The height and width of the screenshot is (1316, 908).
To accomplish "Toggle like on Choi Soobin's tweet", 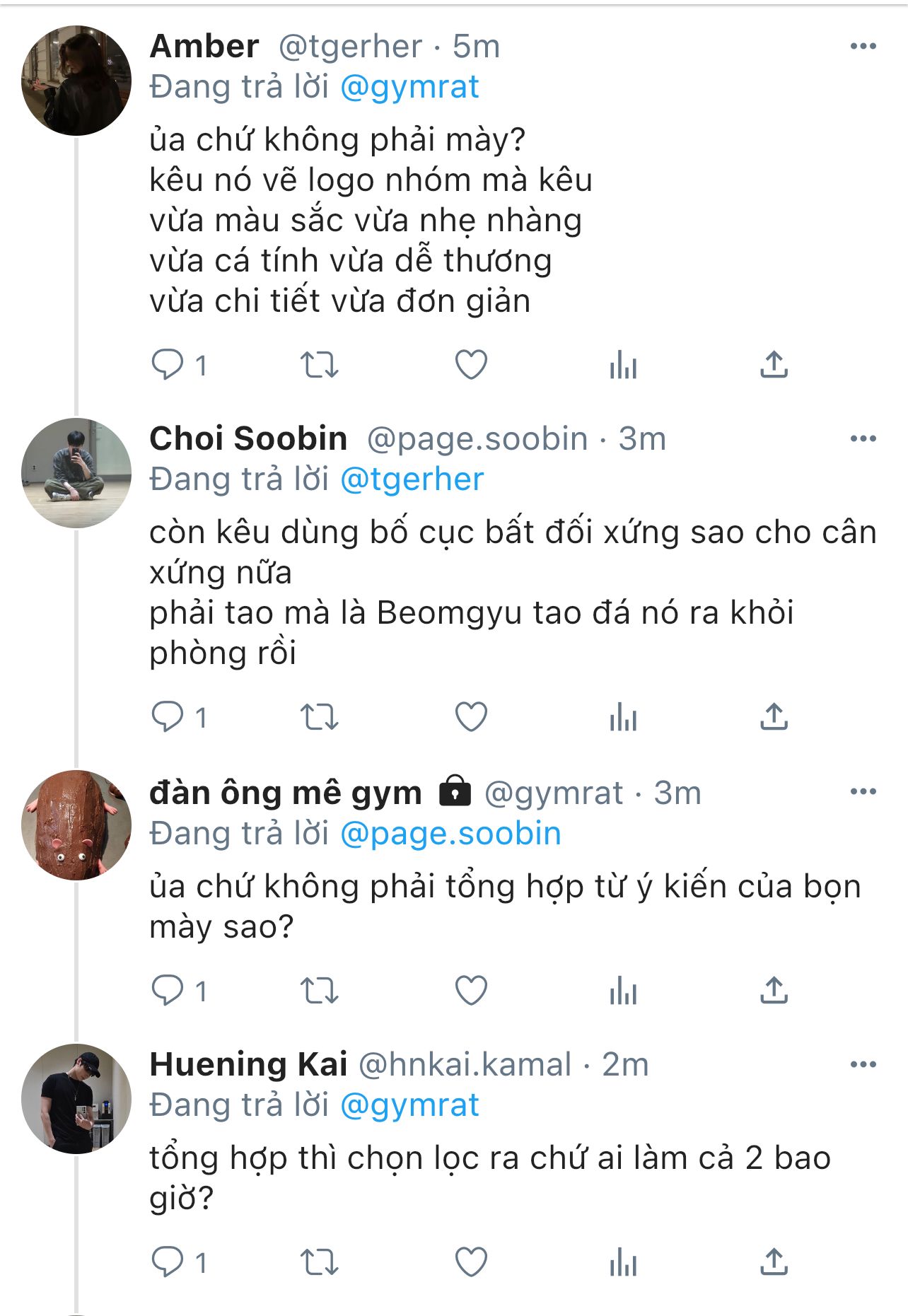I will coord(471,717).
